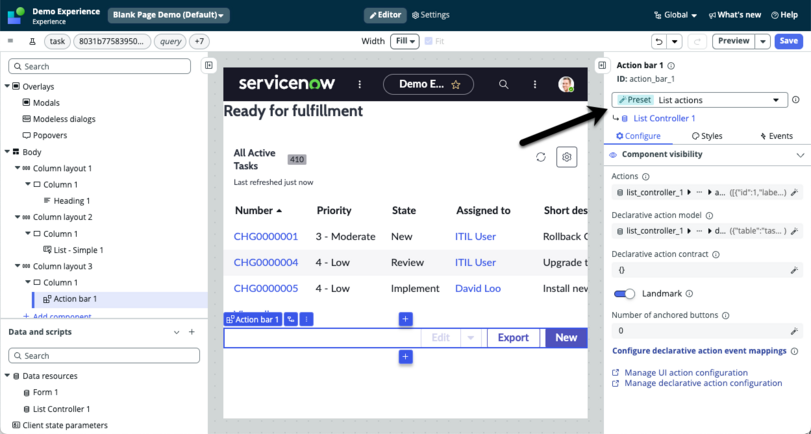Screen dimensions: 811x434
Task: Switch to the Settings tab
Action: (430, 15)
